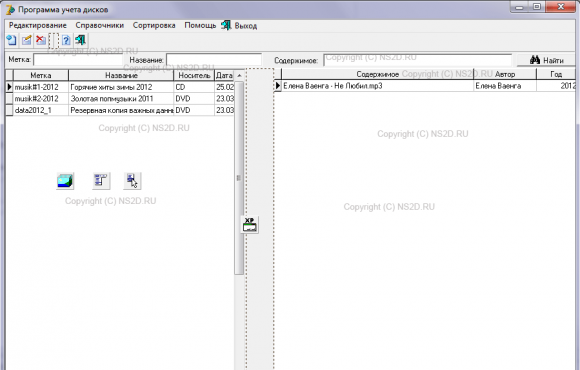Click the edit record pencil icon
Image resolution: width=580 pixels, height=370 pixels.
point(27,40)
